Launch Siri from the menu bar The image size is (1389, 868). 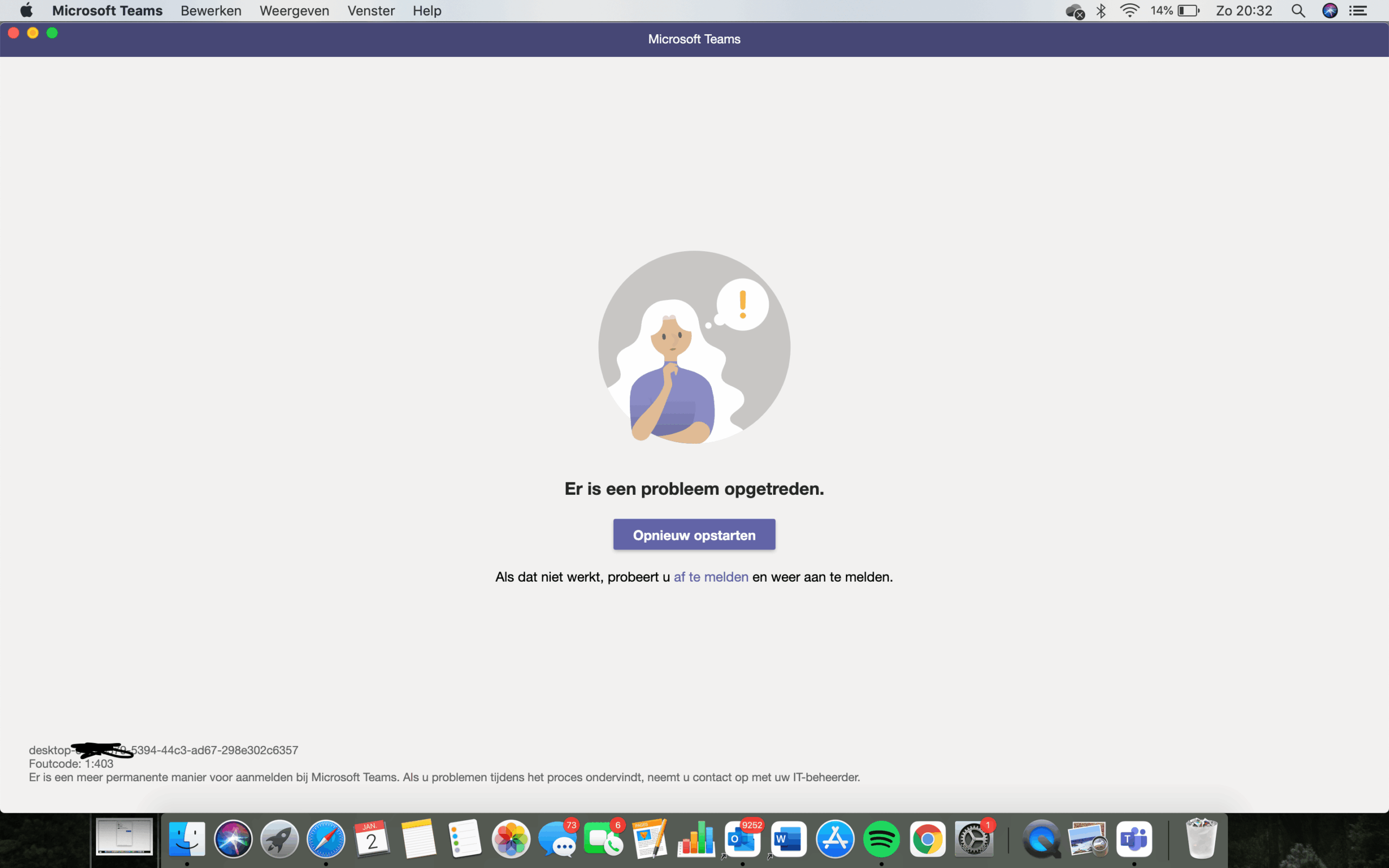[1330, 10]
